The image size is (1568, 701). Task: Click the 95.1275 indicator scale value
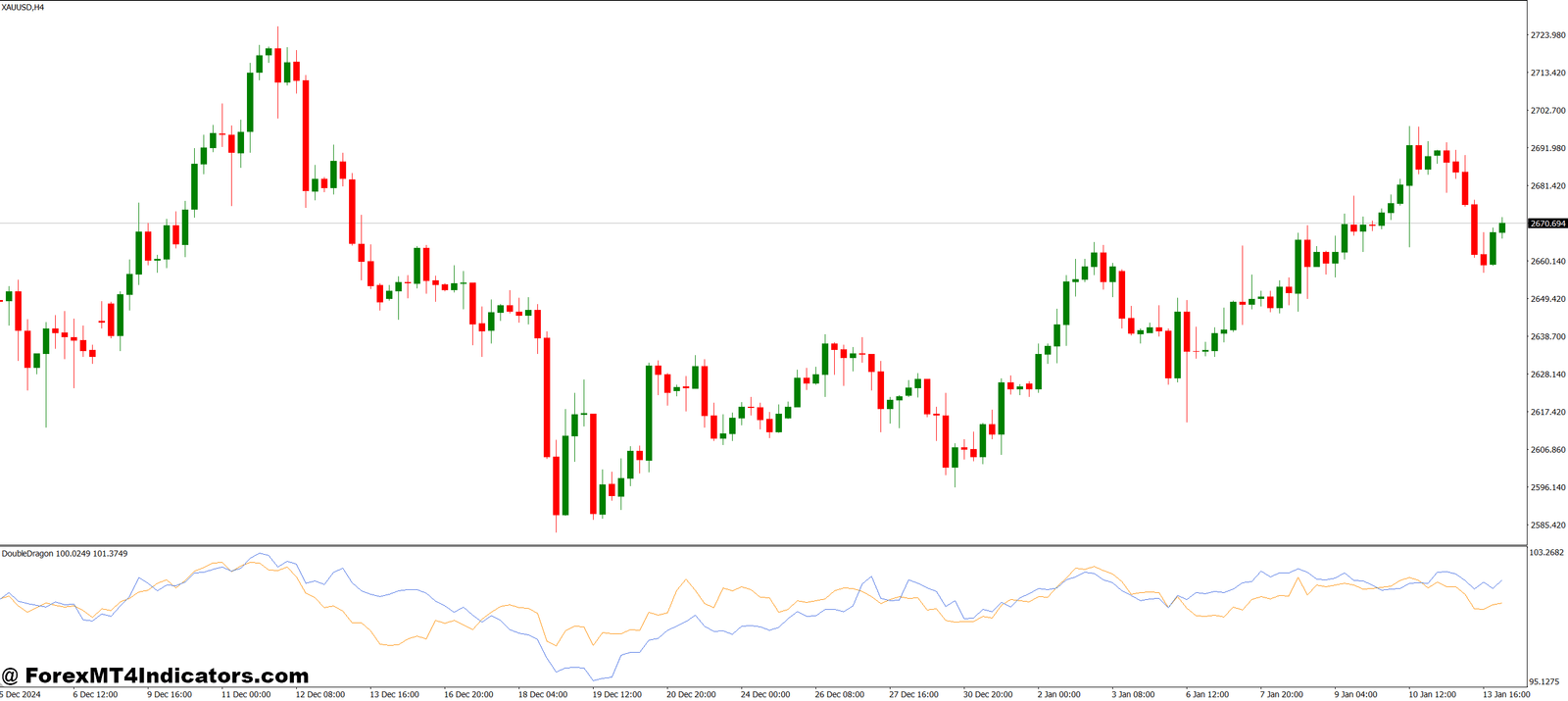[1544, 681]
